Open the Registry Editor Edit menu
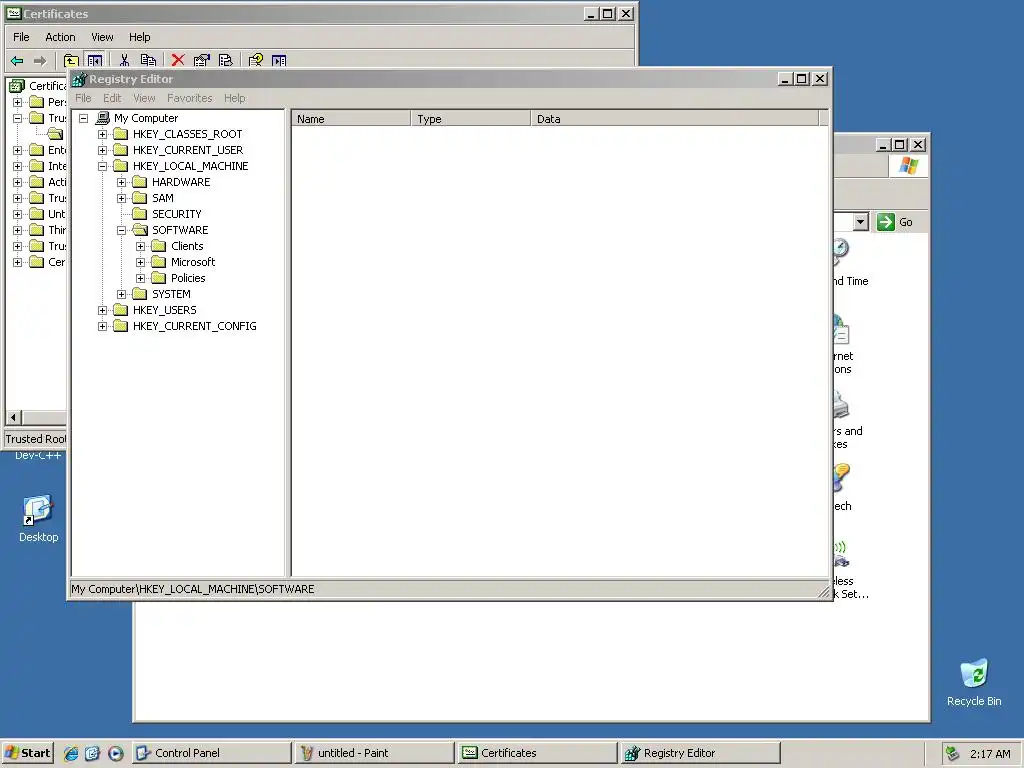The height and width of the screenshot is (768, 1024). click(x=112, y=98)
